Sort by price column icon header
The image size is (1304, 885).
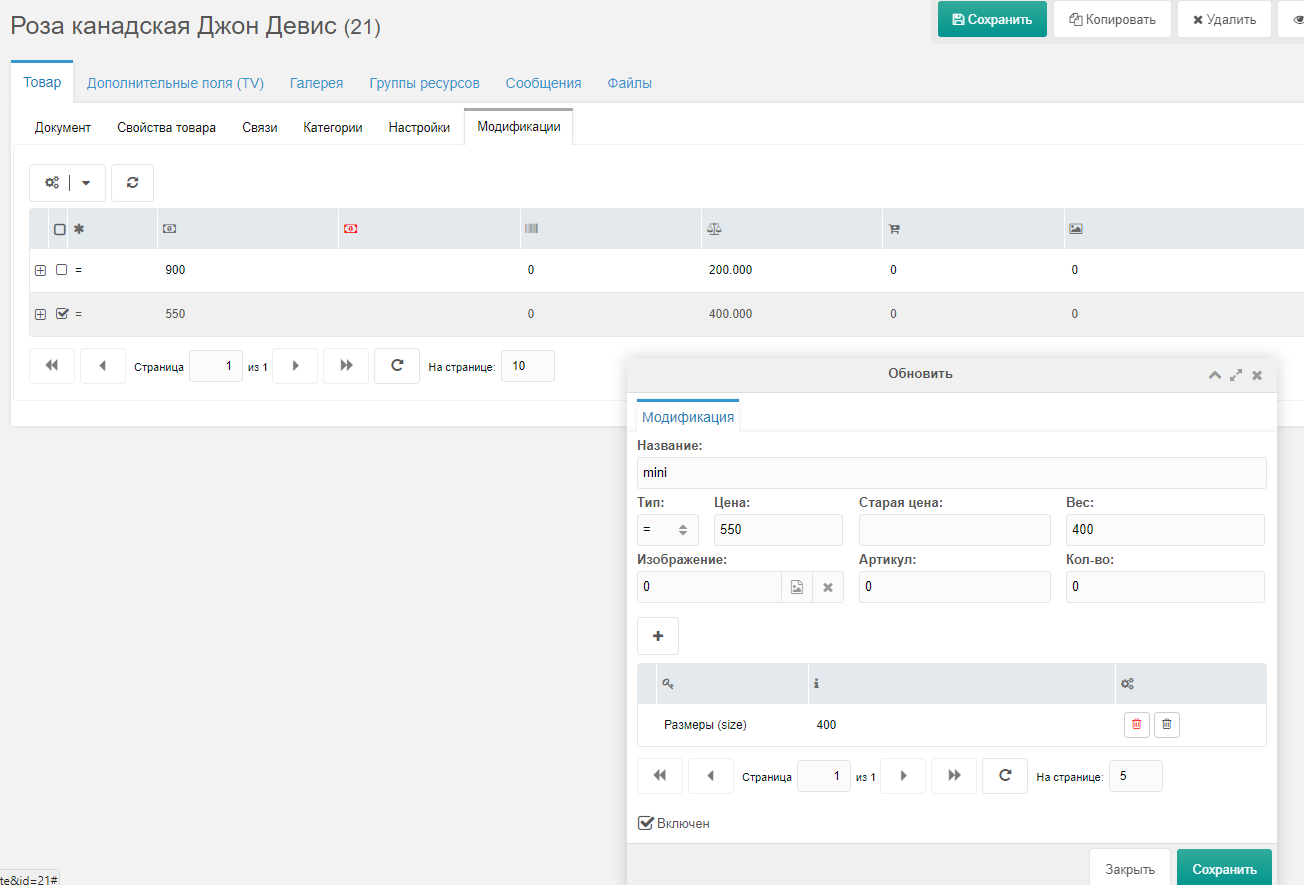pyautogui.click(x=169, y=229)
